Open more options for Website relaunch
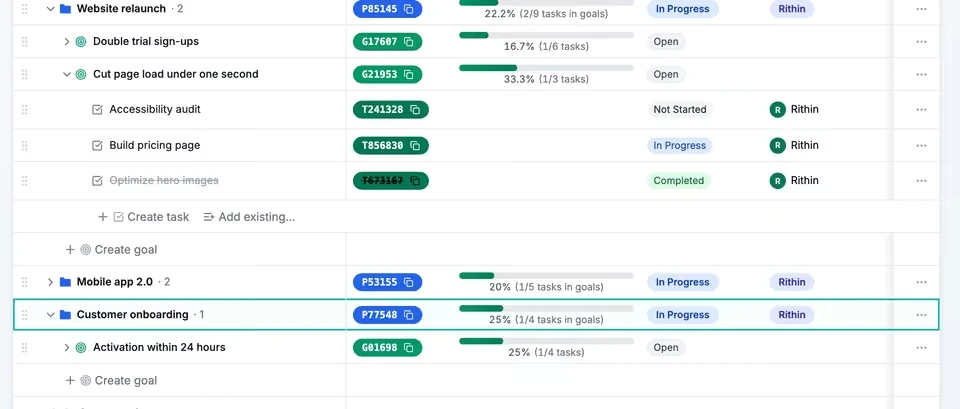 921,9
